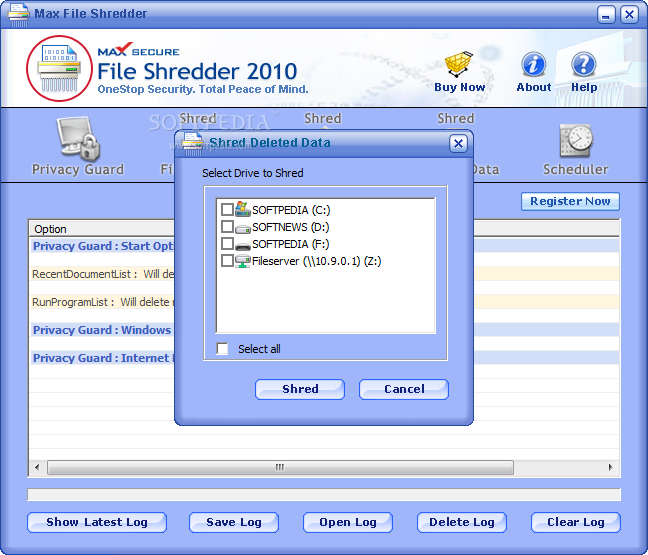Cancel the Shred Deleted Data dialog

pyautogui.click(x=404, y=389)
